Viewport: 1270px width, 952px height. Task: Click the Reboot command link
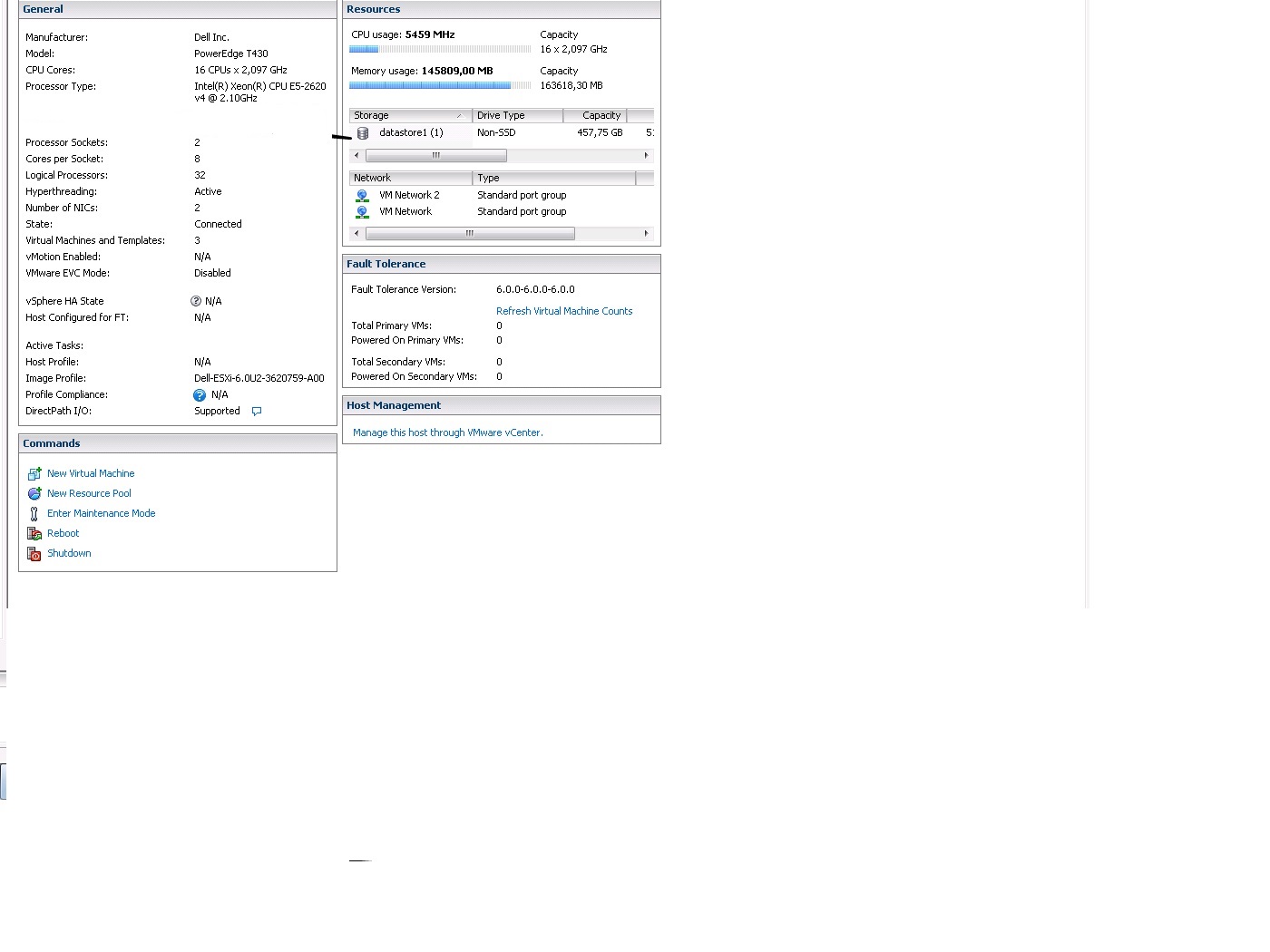coord(63,533)
